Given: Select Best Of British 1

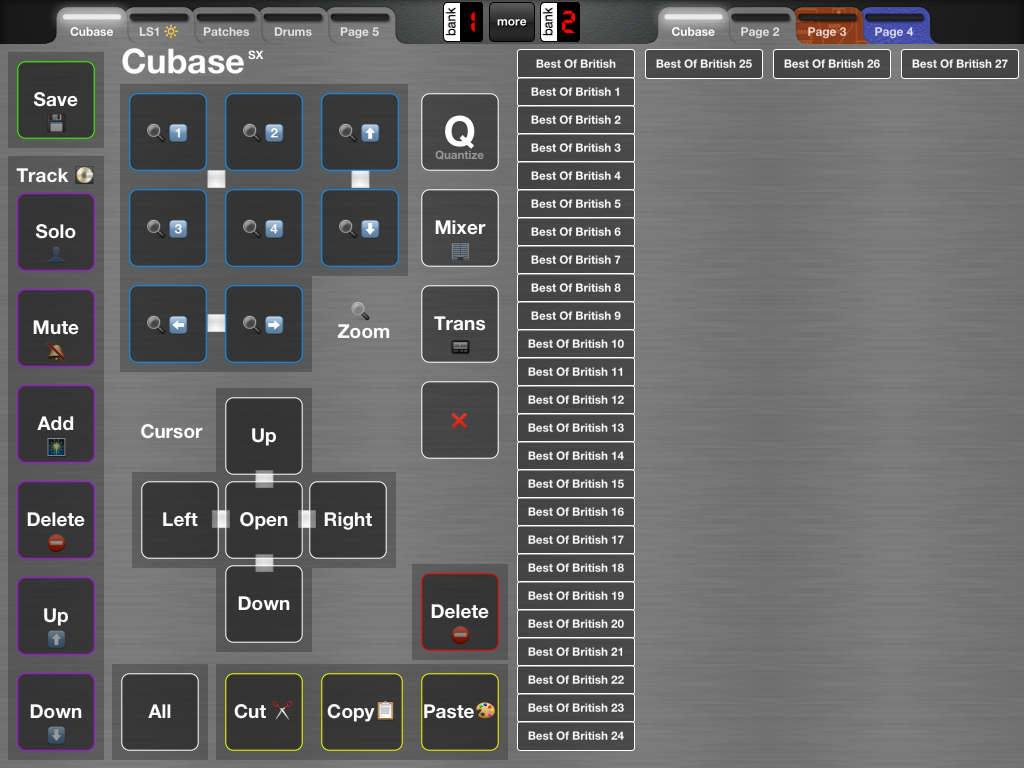Looking at the screenshot, I should (x=576, y=92).
